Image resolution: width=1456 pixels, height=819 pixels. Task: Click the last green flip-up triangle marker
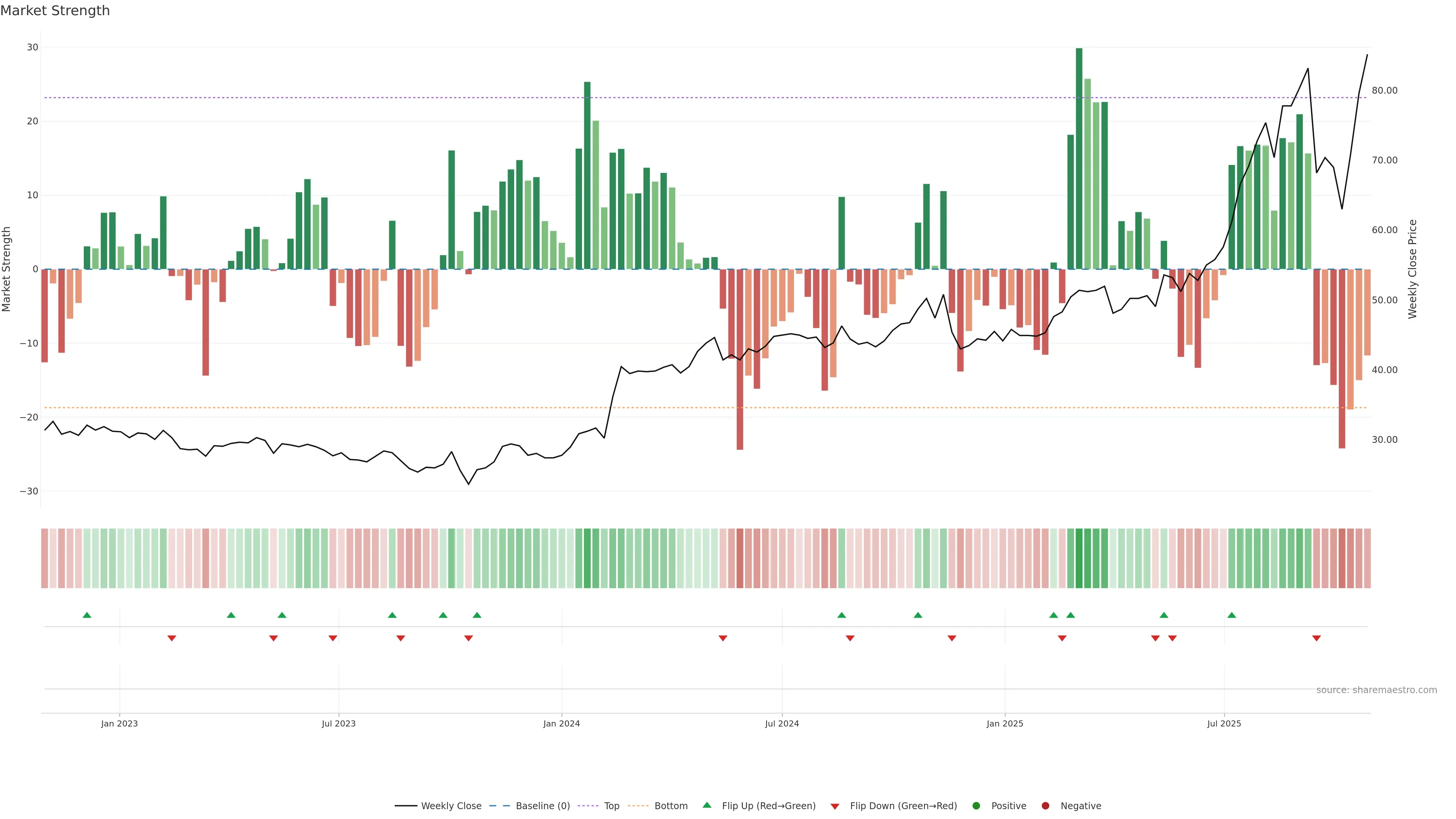(x=1232, y=615)
